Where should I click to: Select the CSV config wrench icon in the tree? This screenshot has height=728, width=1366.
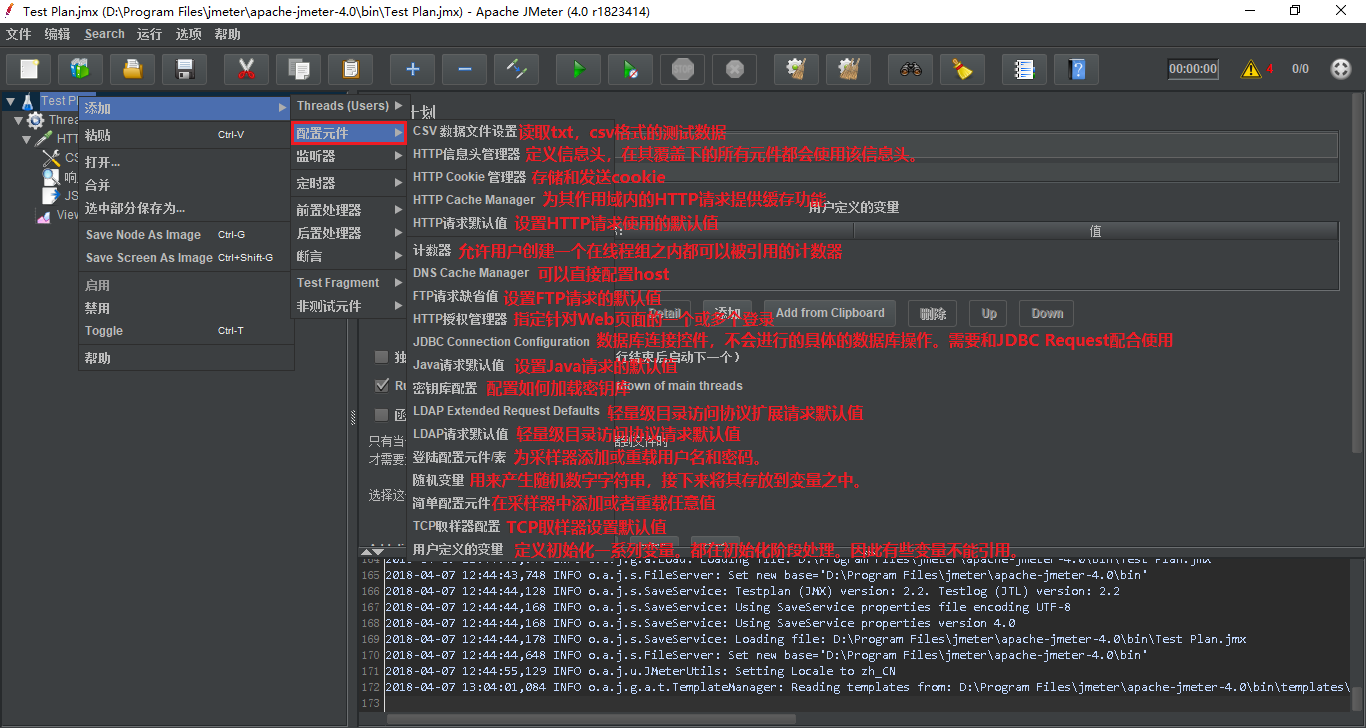tap(52, 158)
